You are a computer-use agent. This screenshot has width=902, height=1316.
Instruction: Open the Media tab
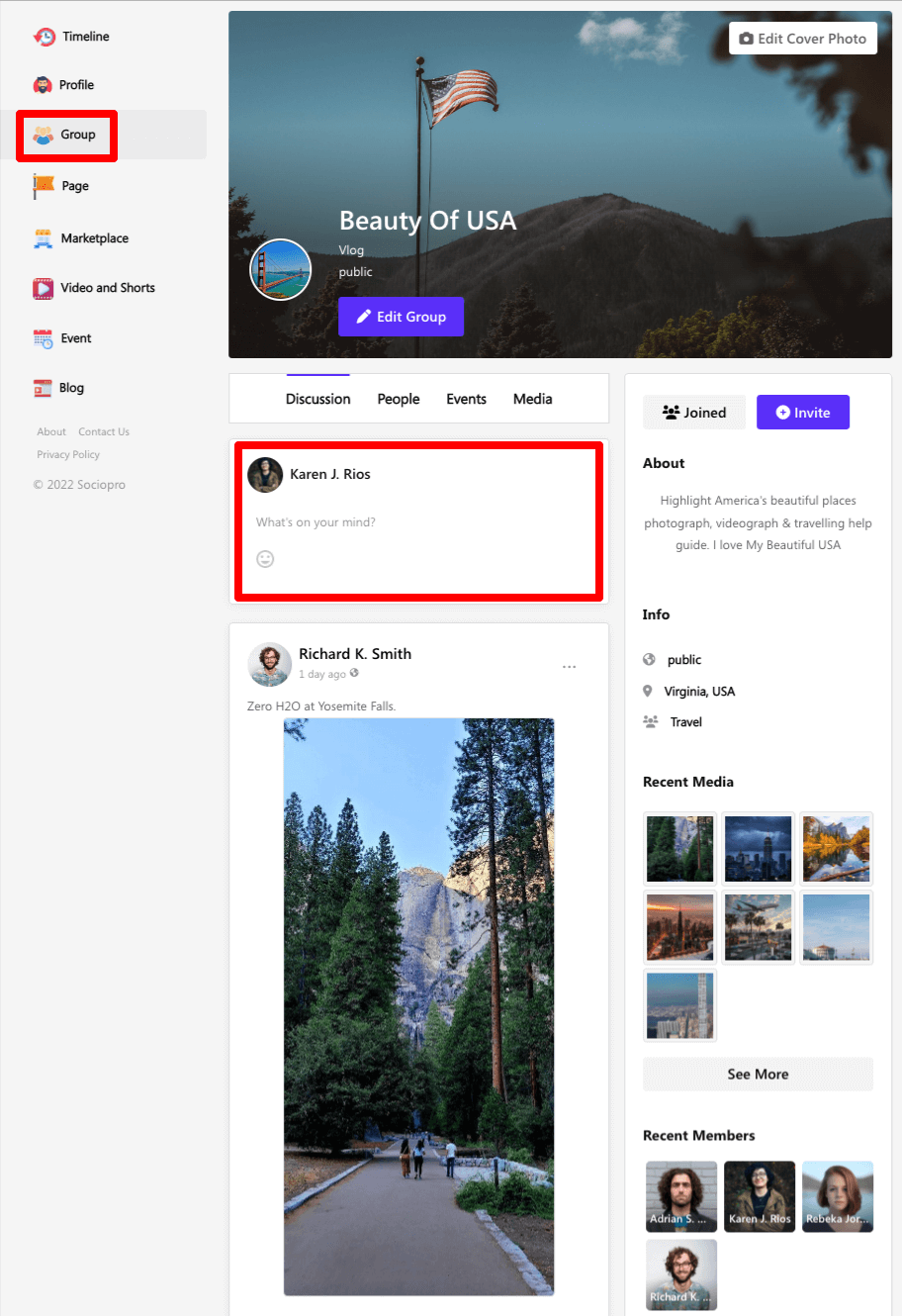(x=532, y=399)
